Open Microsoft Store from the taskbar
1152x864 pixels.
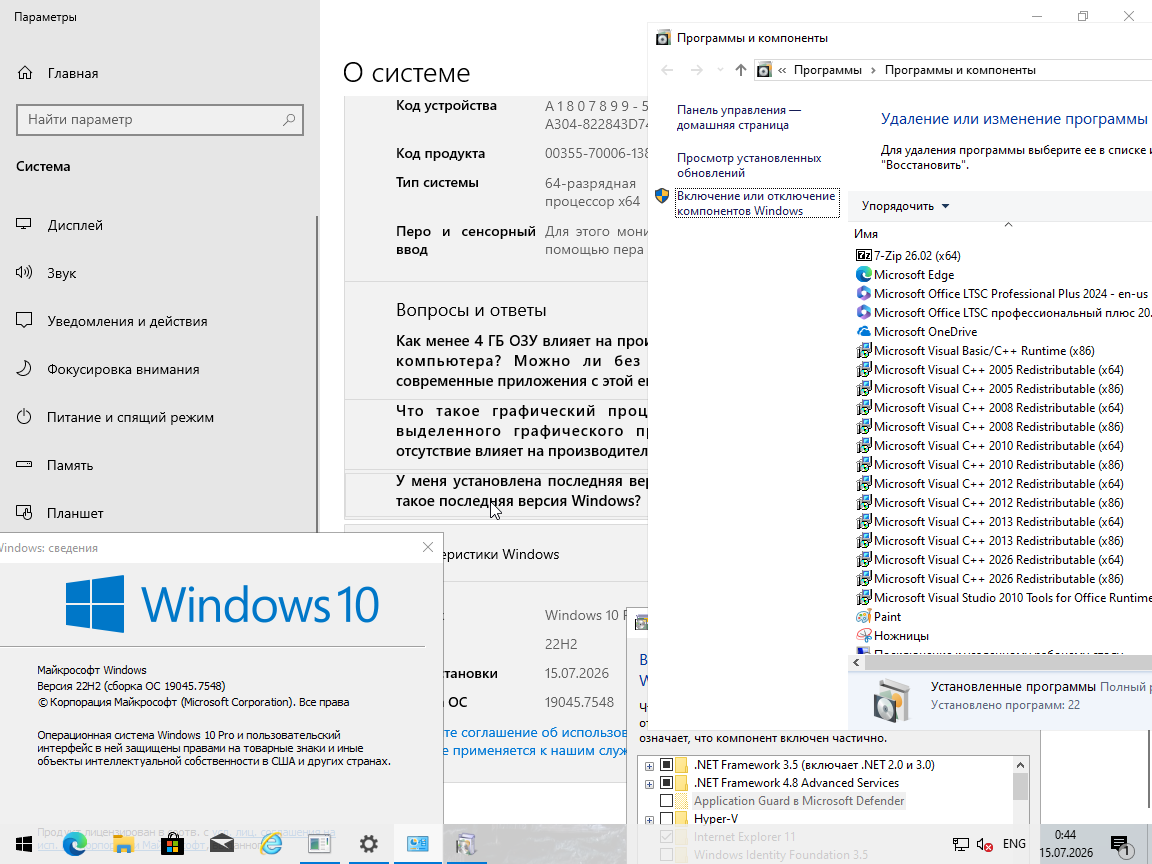tap(173, 844)
